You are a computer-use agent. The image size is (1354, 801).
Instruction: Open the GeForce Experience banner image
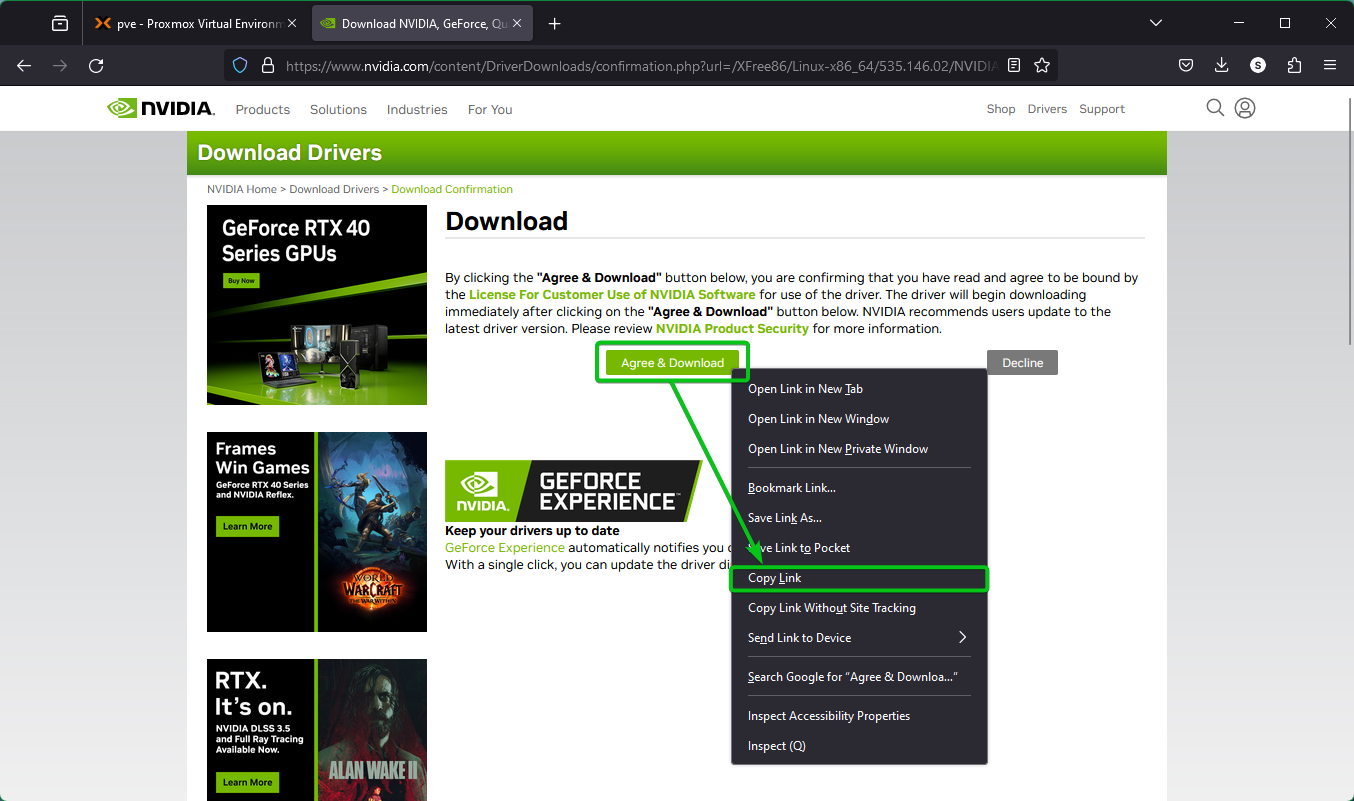[x=573, y=491]
